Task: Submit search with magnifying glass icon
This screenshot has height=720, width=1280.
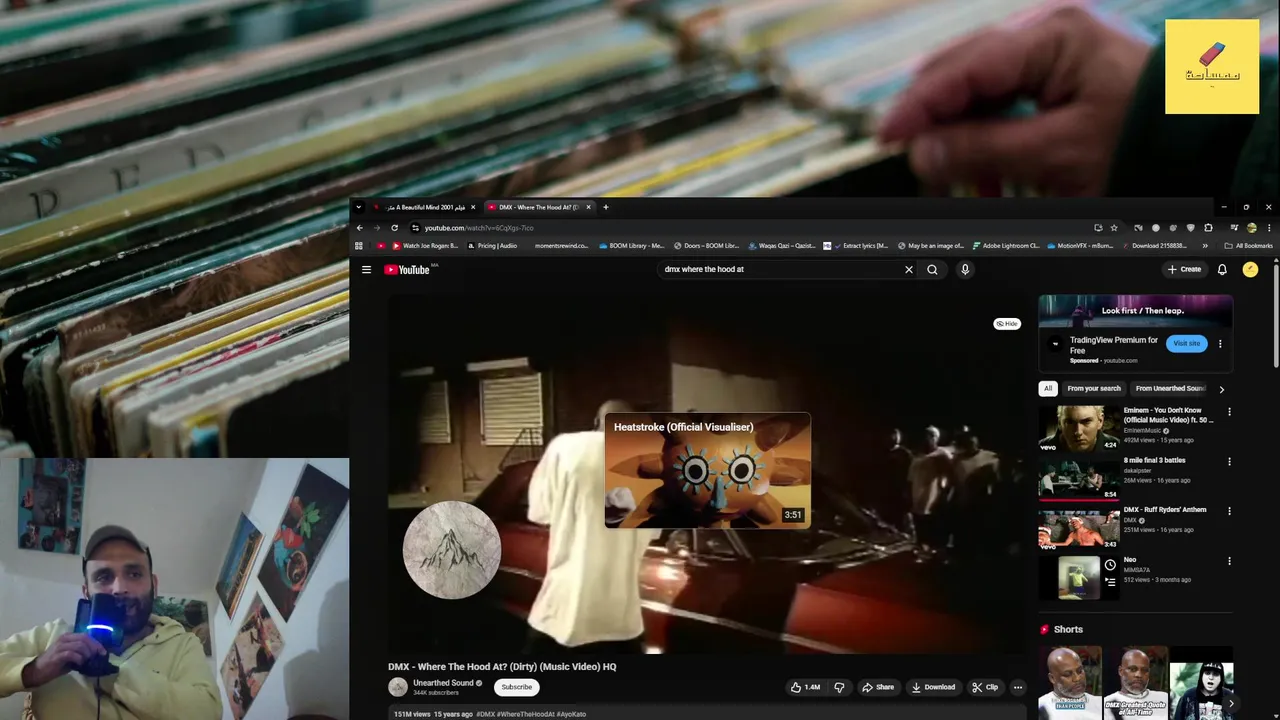Action: coord(932,269)
